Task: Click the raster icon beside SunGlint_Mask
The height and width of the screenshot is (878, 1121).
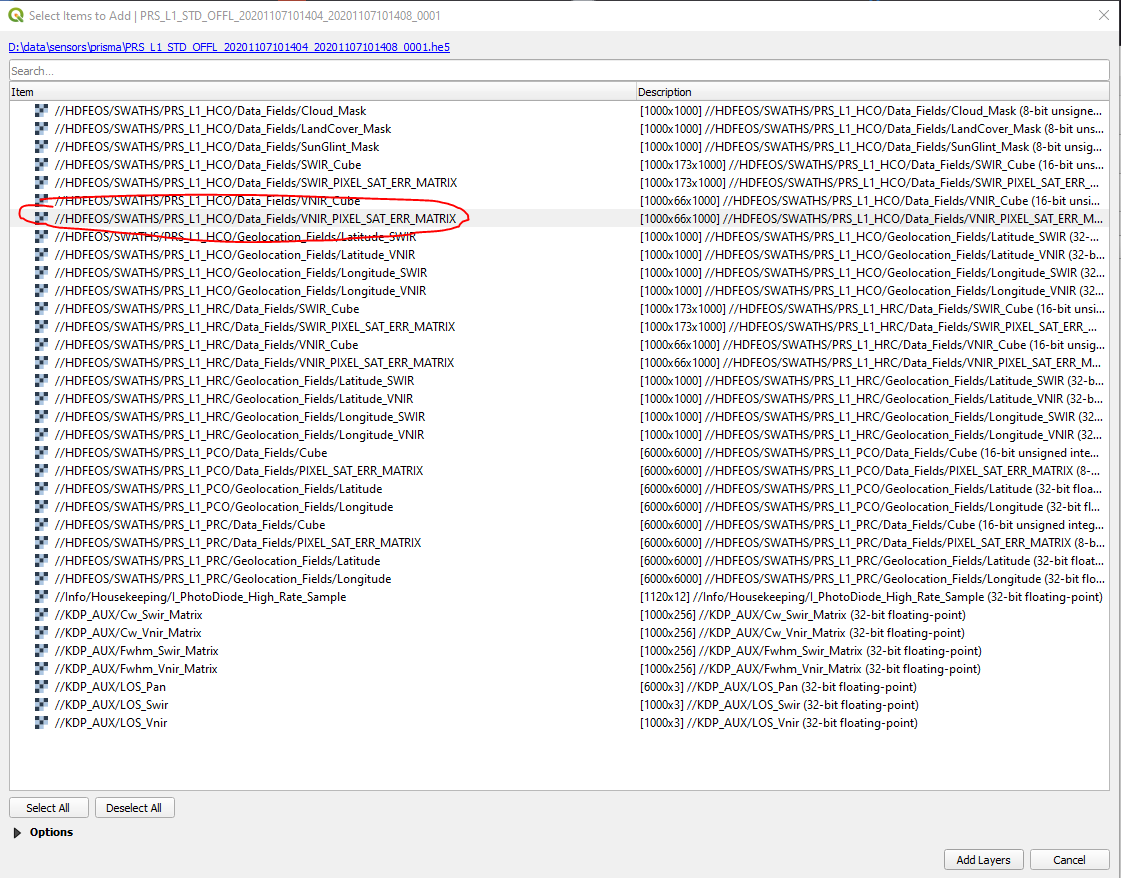Action: (39, 146)
